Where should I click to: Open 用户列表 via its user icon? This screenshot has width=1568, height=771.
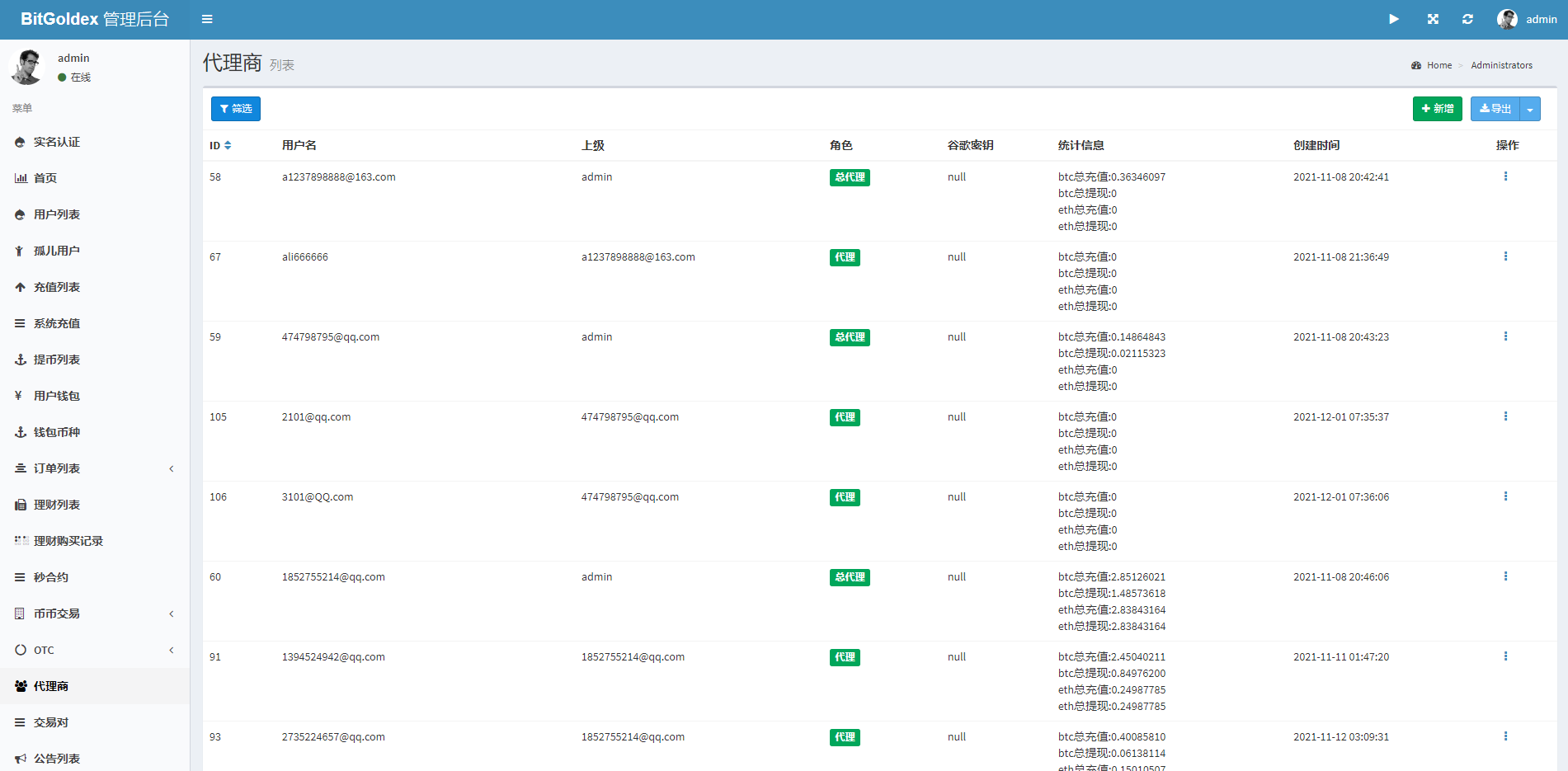(x=19, y=214)
